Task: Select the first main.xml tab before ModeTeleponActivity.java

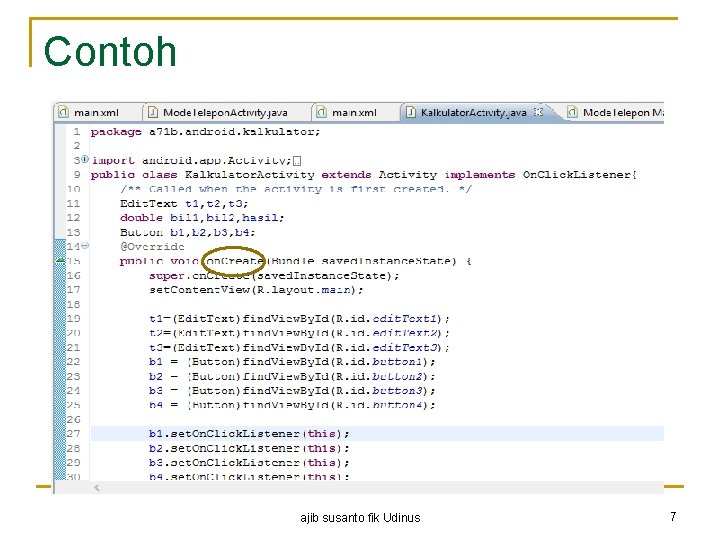Action: (x=96, y=112)
